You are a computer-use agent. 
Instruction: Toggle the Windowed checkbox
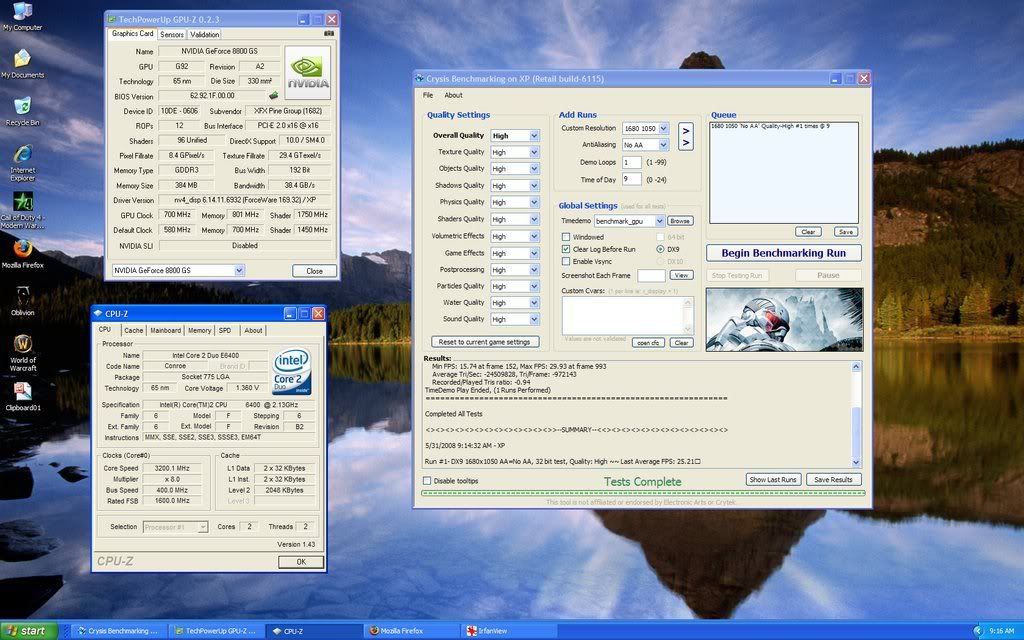tap(566, 237)
